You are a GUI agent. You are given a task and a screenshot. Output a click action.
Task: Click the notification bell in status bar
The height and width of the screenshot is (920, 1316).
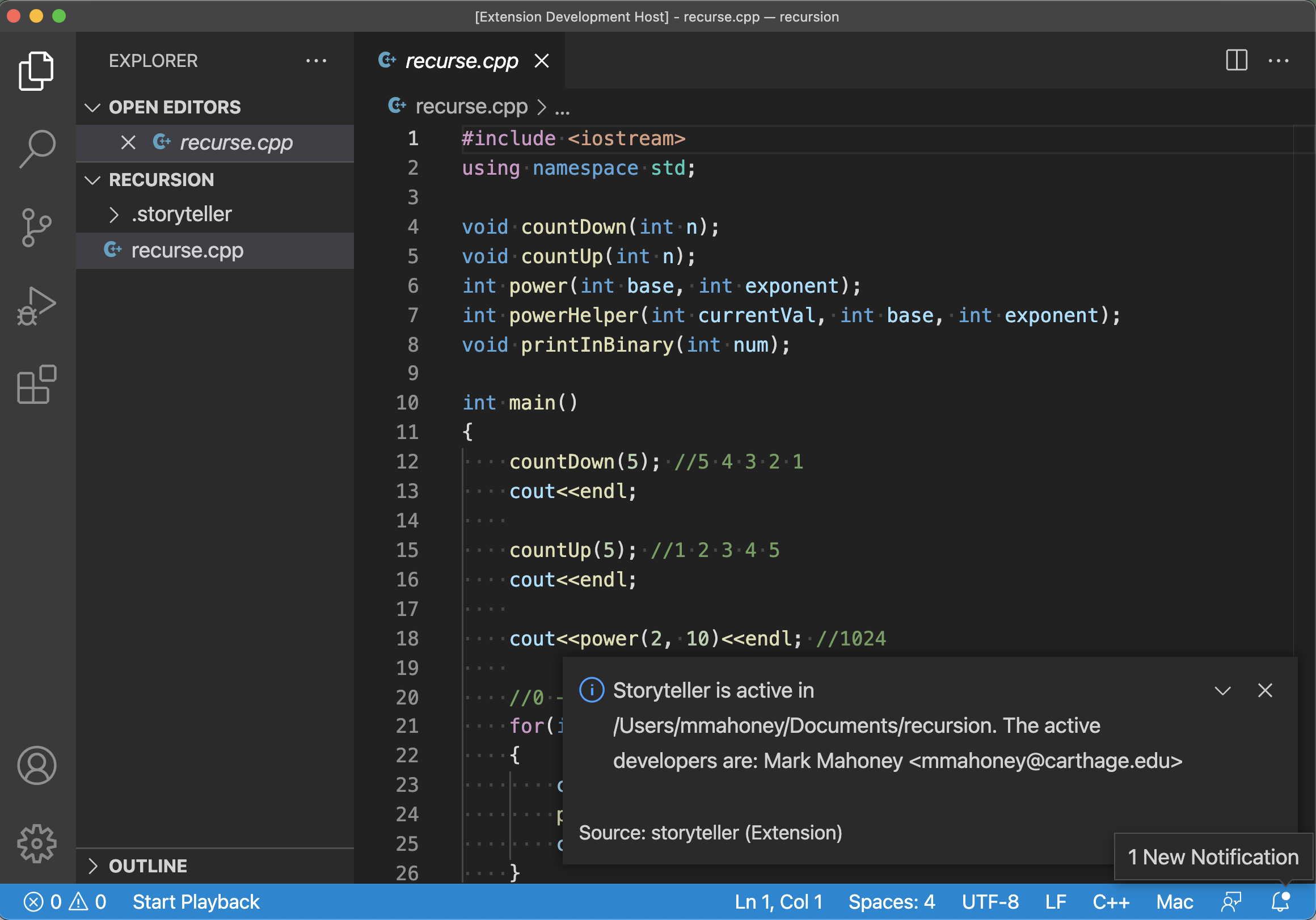(1280, 902)
